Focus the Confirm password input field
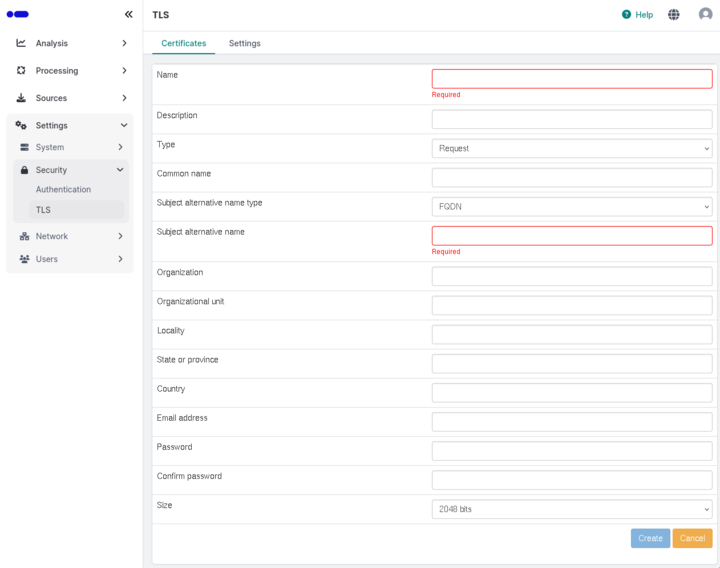Viewport: 720px width, 568px height. point(572,480)
